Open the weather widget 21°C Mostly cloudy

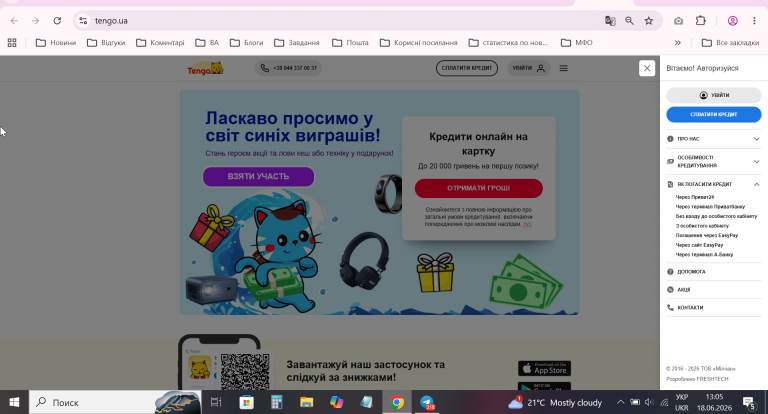[x=554, y=402]
